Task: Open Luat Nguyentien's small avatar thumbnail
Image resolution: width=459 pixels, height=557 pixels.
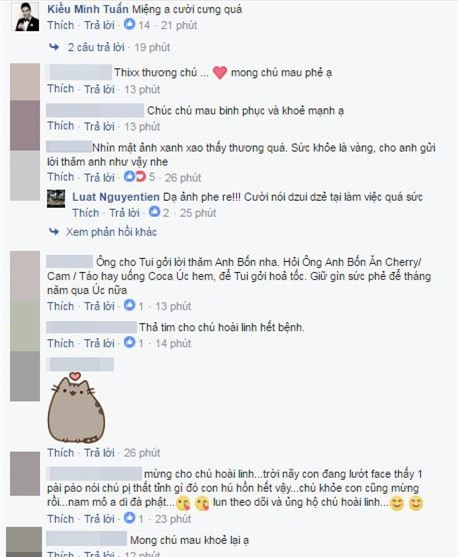Action: [56, 199]
